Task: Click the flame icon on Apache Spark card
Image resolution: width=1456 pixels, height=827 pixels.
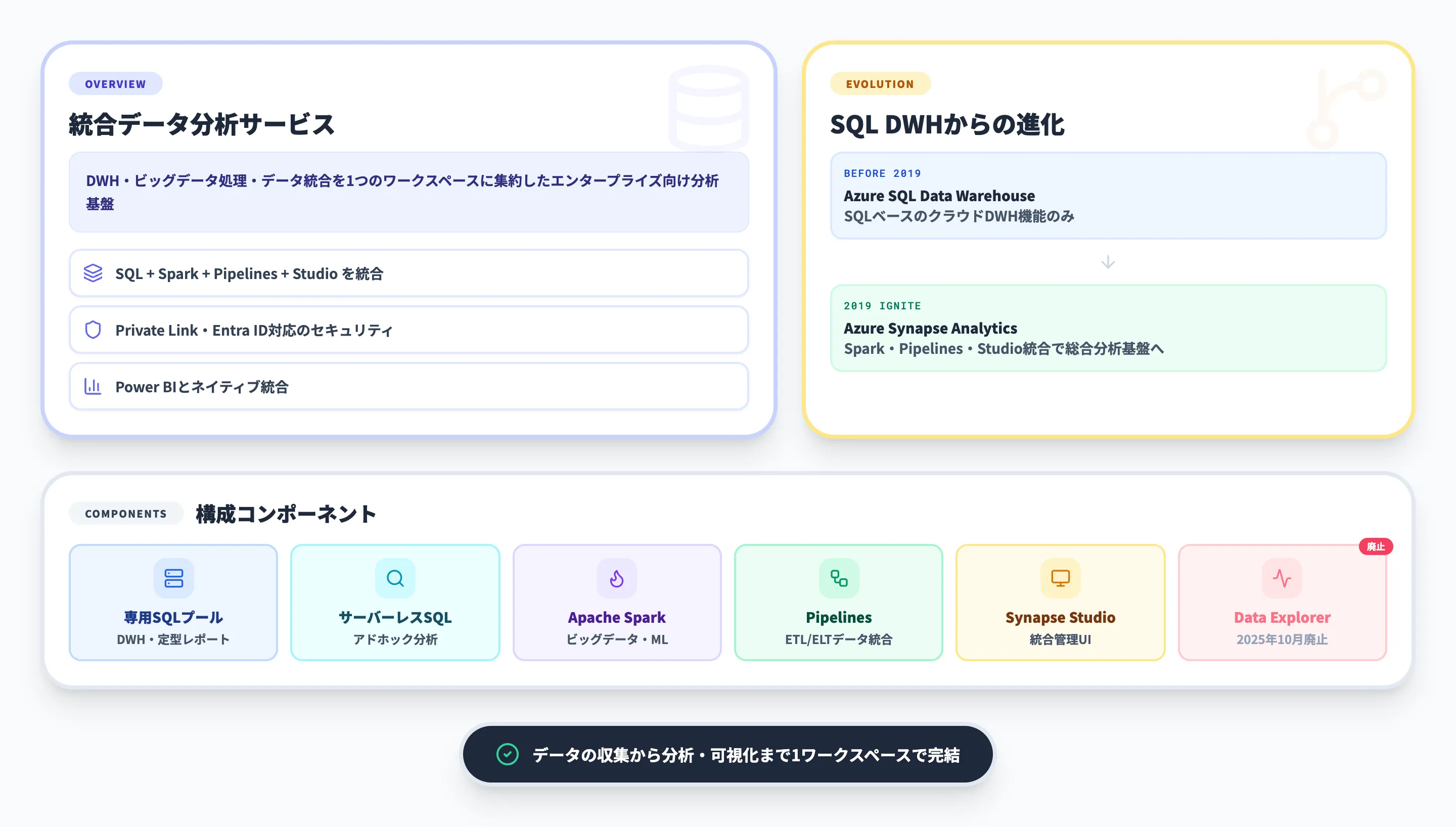Action: tap(617, 578)
